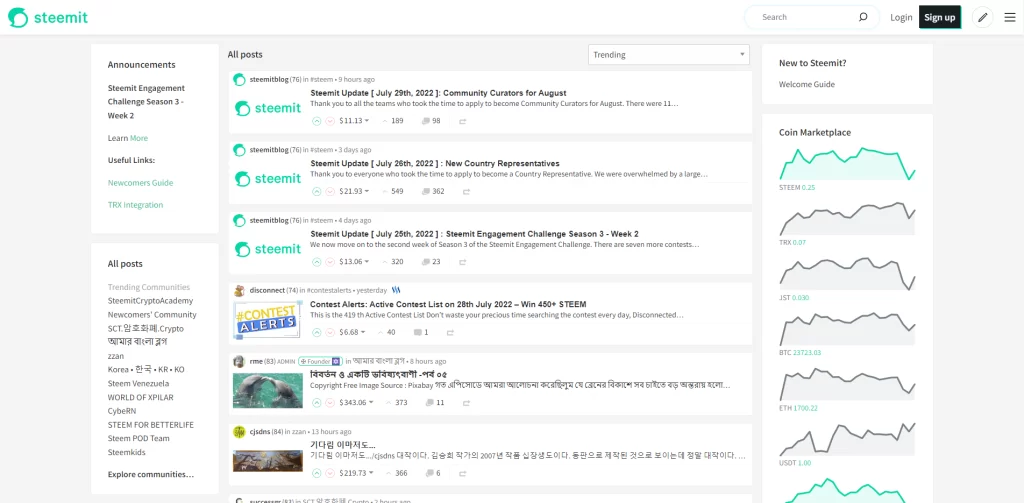Open the kissing dolphins post thumbnail

click(x=268, y=390)
